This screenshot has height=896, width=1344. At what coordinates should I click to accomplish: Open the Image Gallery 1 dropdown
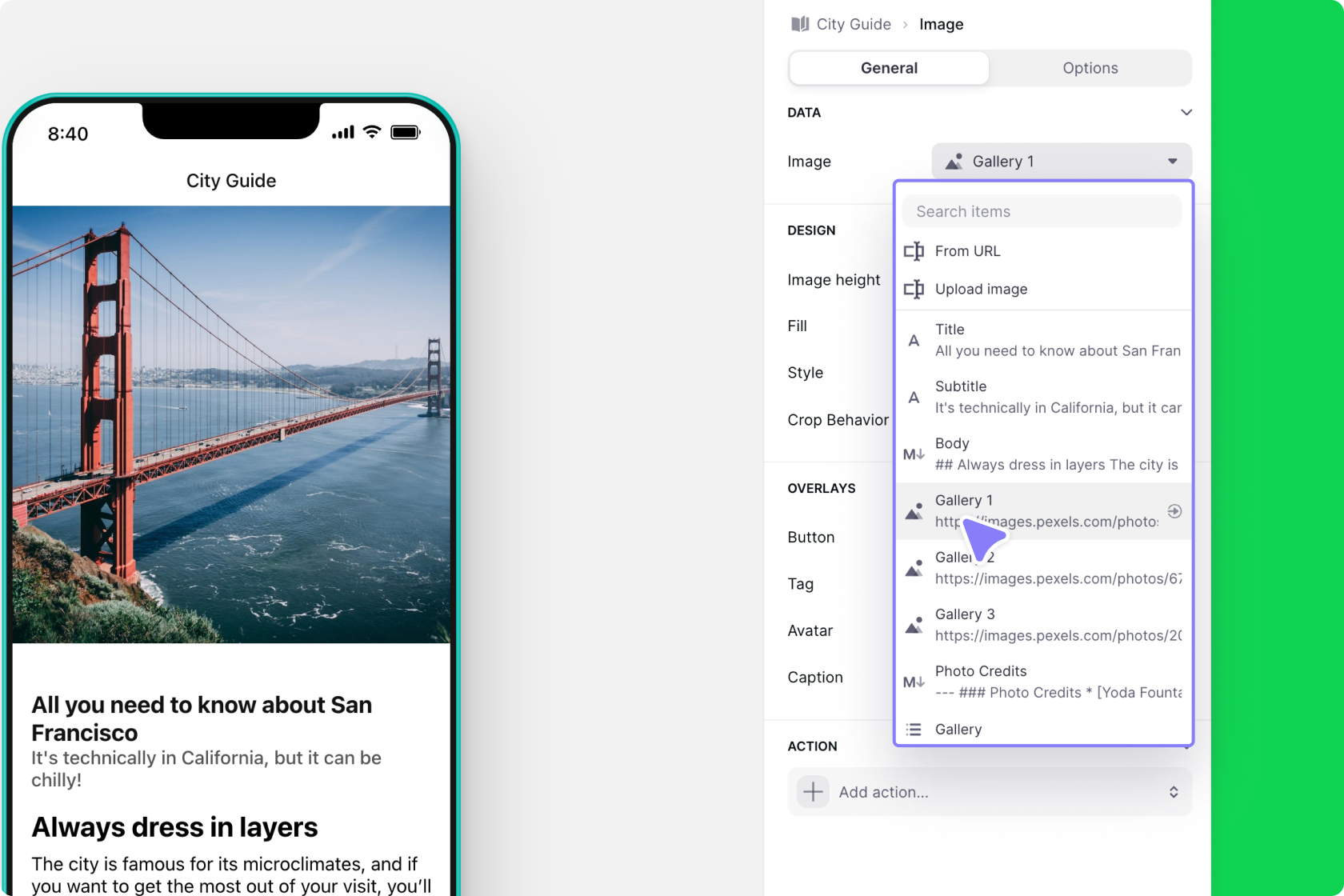tap(1061, 162)
